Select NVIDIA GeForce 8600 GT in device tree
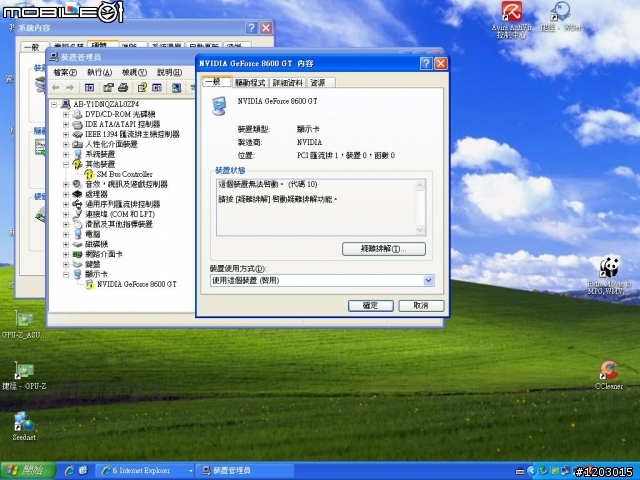This screenshot has height=480, width=640. click(136, 284)
